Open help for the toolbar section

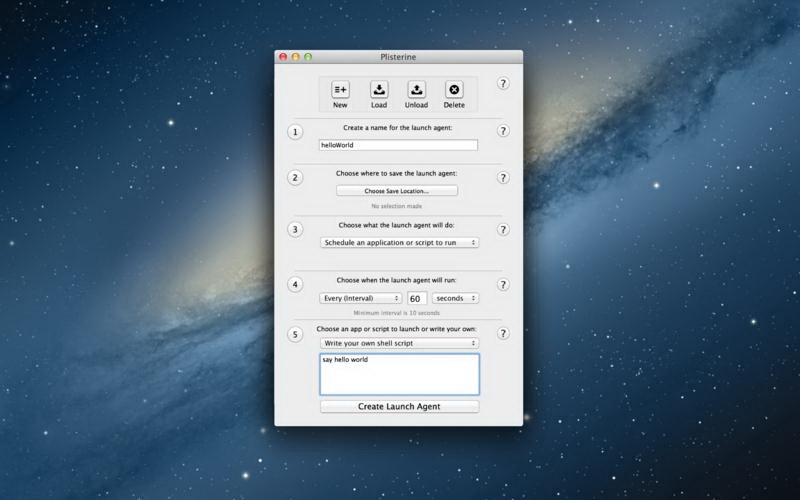(503, 83)
